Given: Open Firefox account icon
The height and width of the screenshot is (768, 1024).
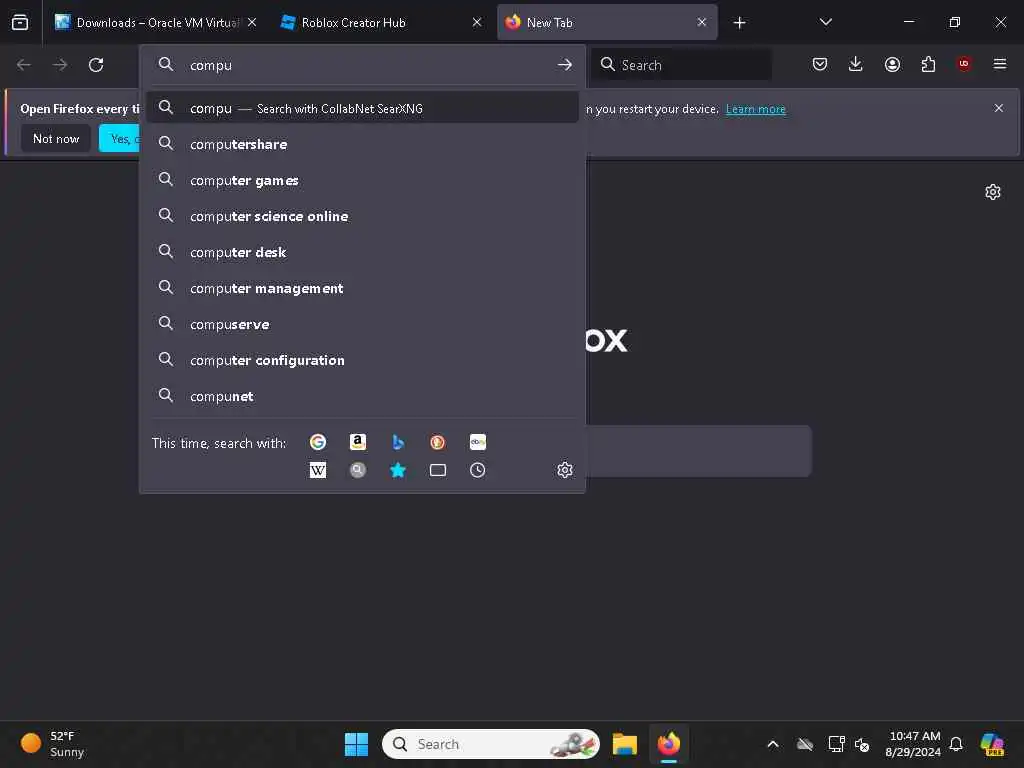Looking at the screenshot, I should coord(892,64).
